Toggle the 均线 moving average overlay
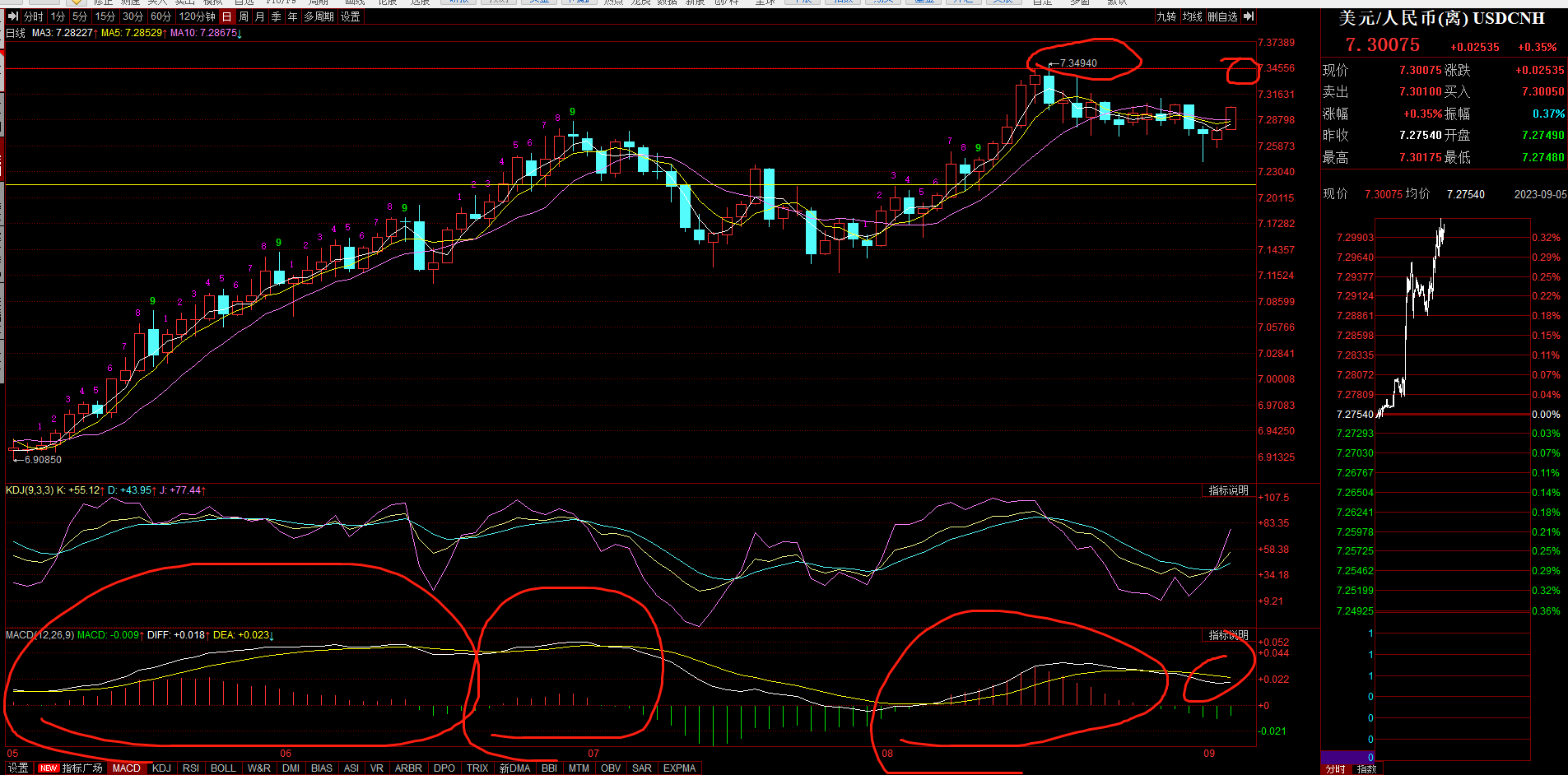This screenshot has height=775, width=1568. 1192,16
